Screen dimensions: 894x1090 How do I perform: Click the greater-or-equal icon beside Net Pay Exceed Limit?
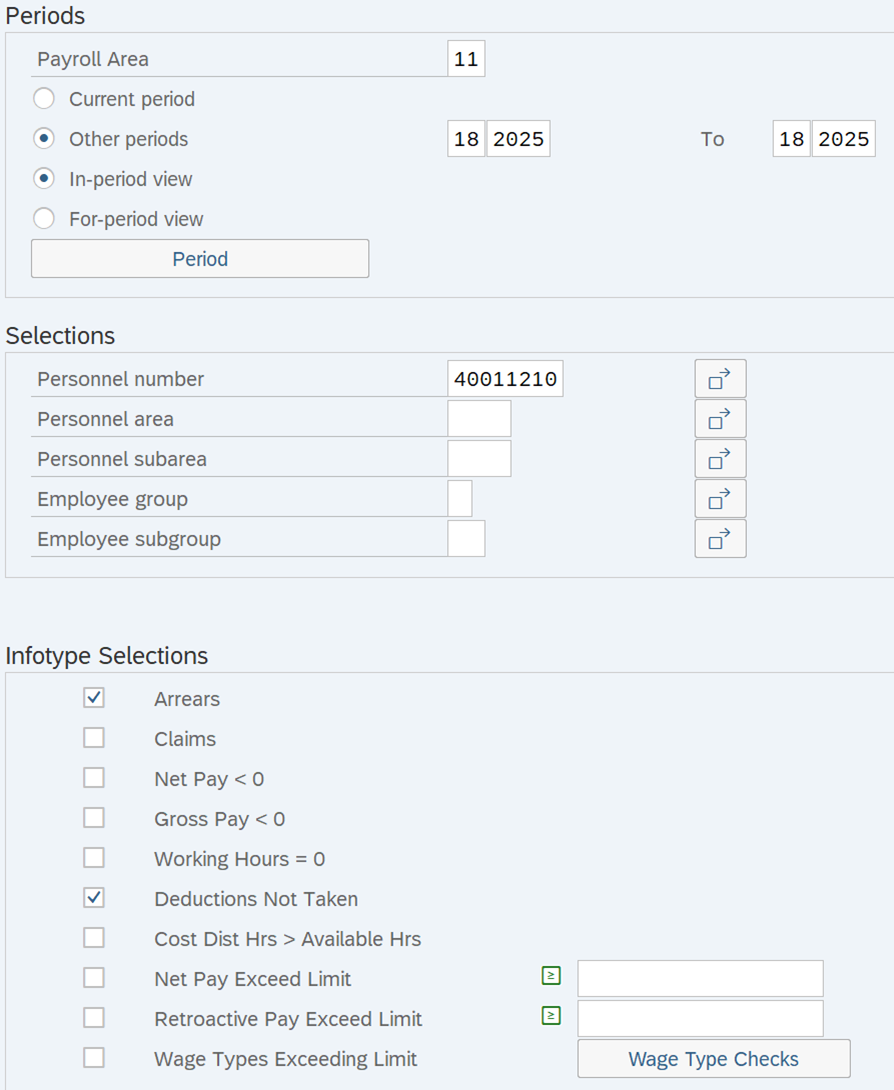click(550, 975)
